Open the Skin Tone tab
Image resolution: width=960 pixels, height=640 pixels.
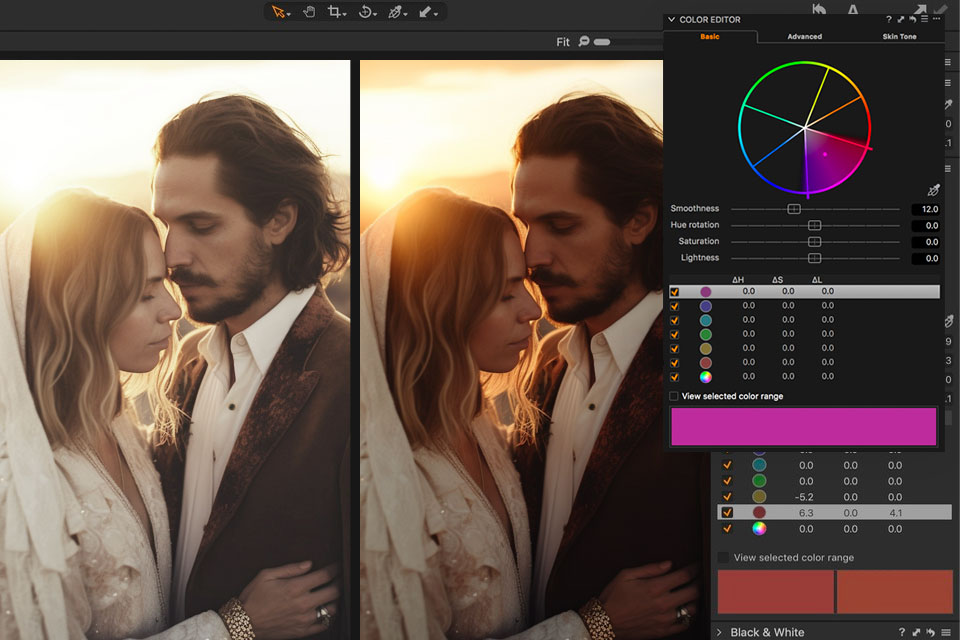pos(899,37)
